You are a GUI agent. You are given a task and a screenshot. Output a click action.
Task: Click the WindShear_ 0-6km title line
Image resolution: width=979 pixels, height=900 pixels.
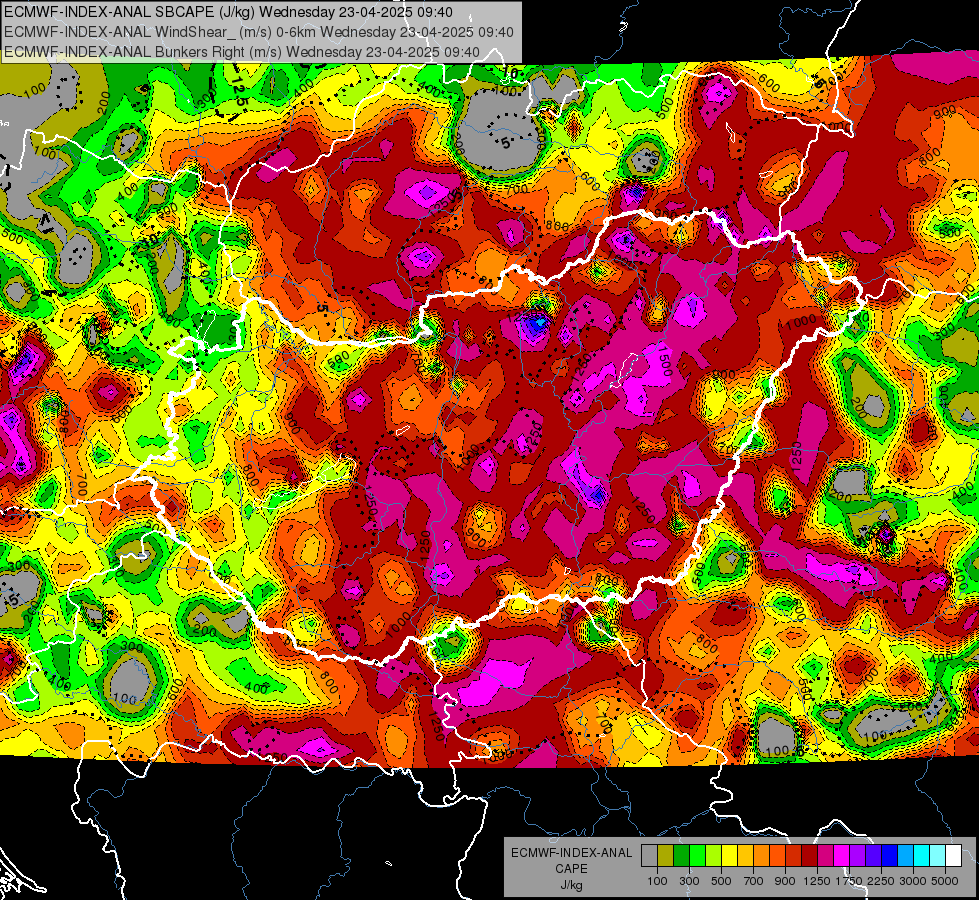coord(258,32)
